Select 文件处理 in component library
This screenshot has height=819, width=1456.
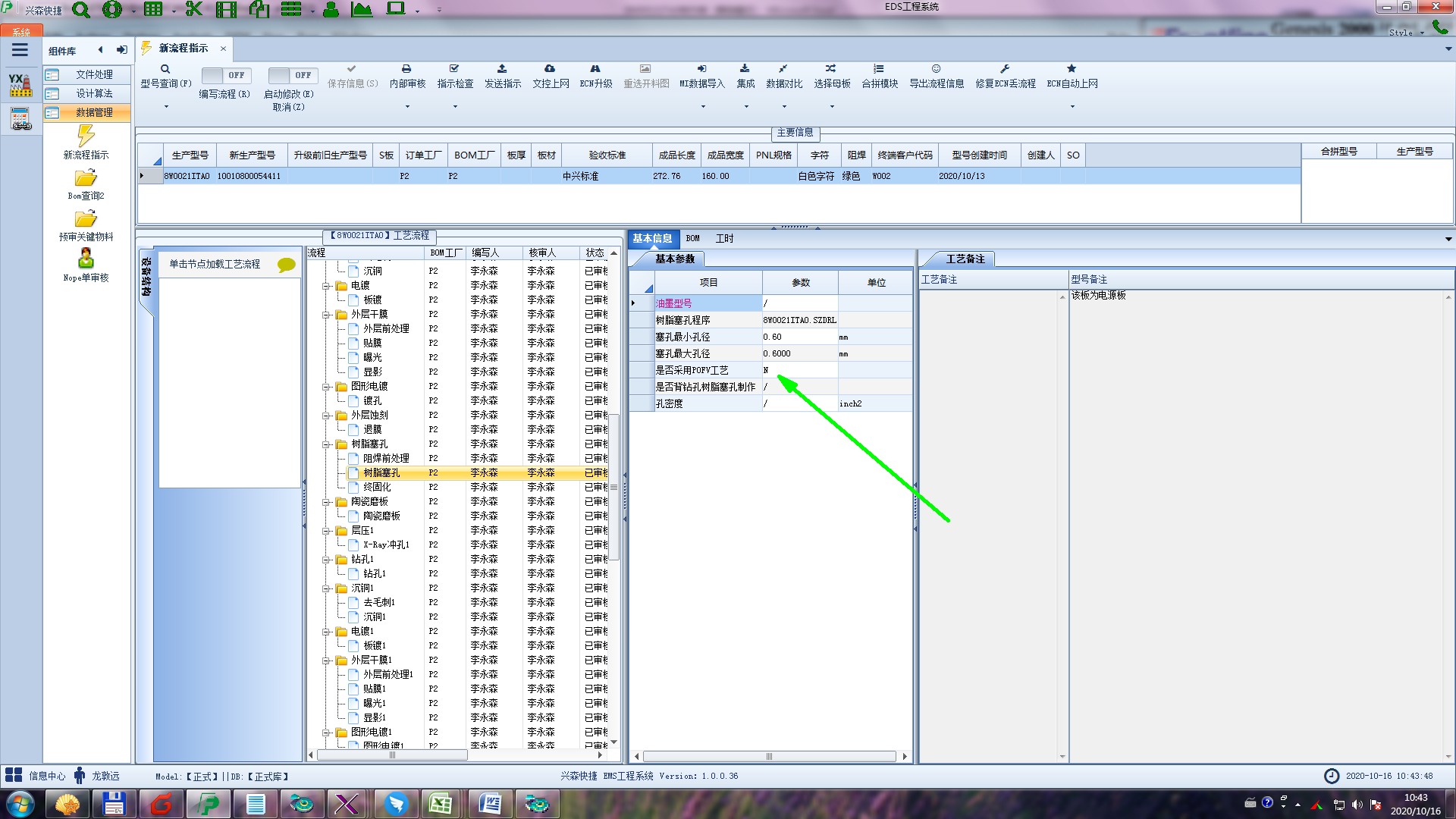click(93, 74)
